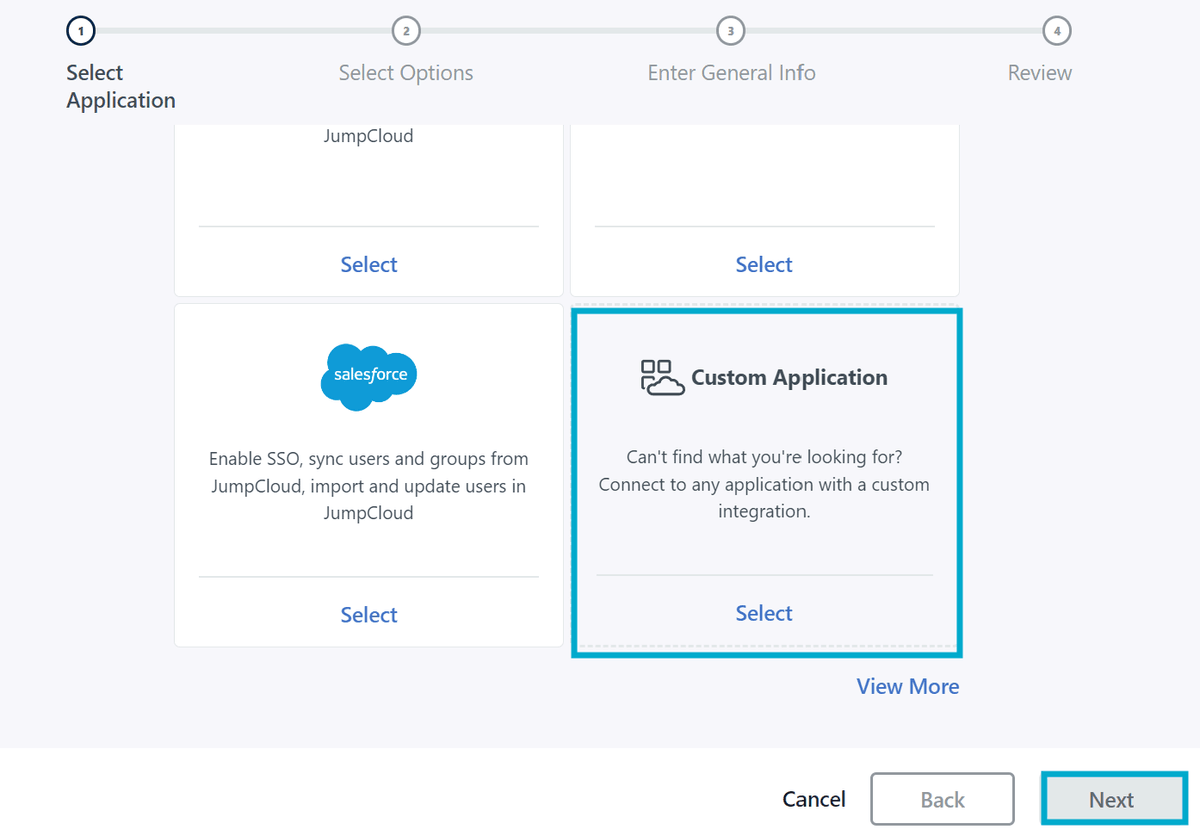Click step 2 Select Options indicator
Image resolution: width=1200 pixels, height=830 pixels.
[x=406, y=31]
